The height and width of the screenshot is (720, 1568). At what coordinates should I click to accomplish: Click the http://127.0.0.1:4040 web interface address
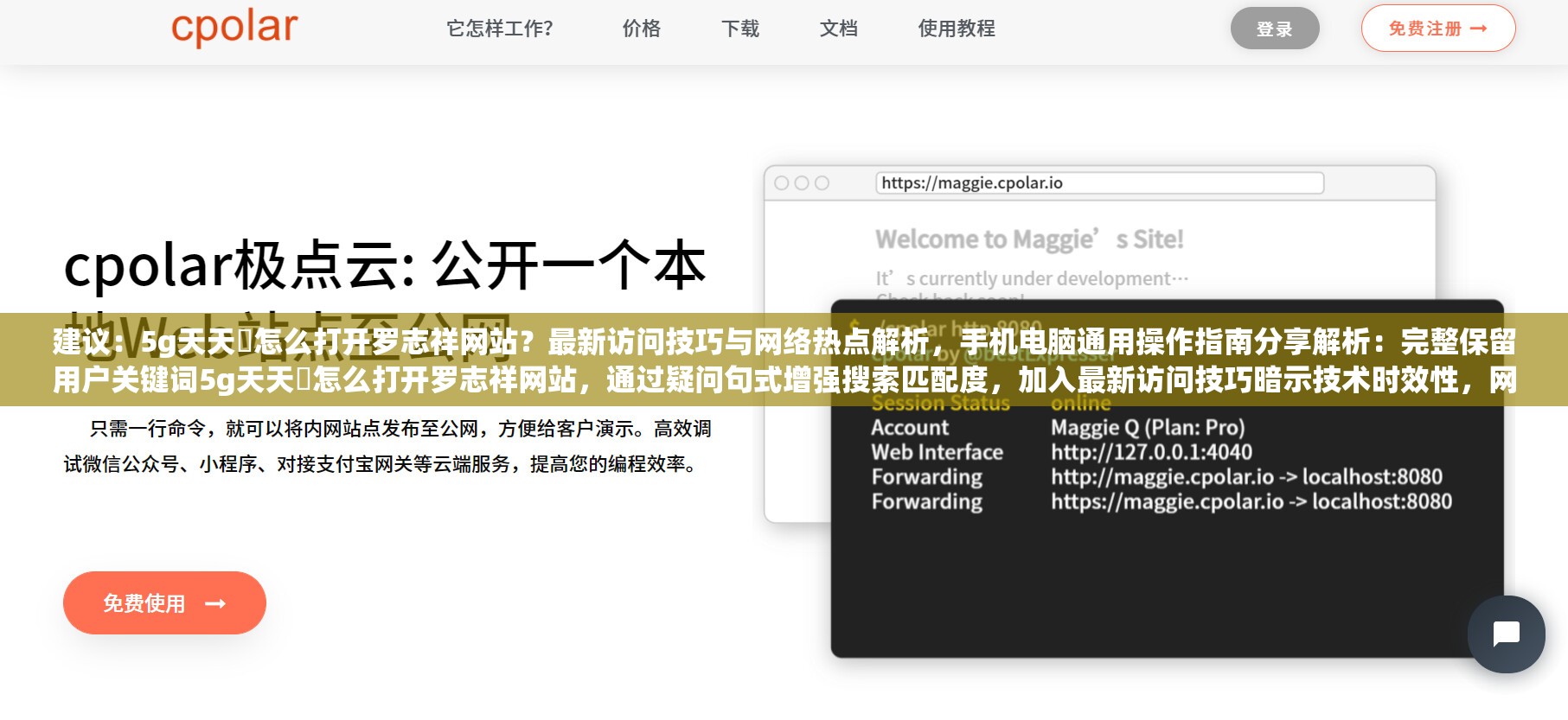pos(1151,452)
